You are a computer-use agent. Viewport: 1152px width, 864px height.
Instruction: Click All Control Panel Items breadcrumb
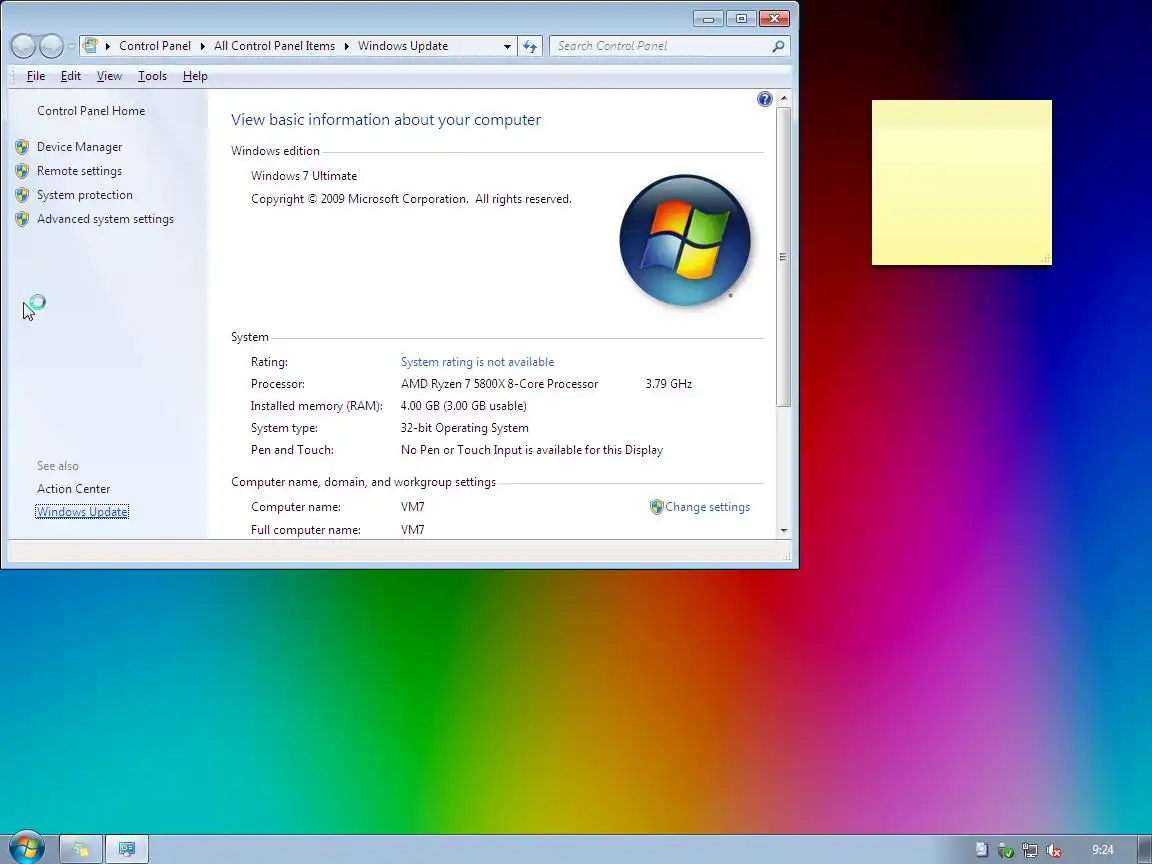(274, 46)
